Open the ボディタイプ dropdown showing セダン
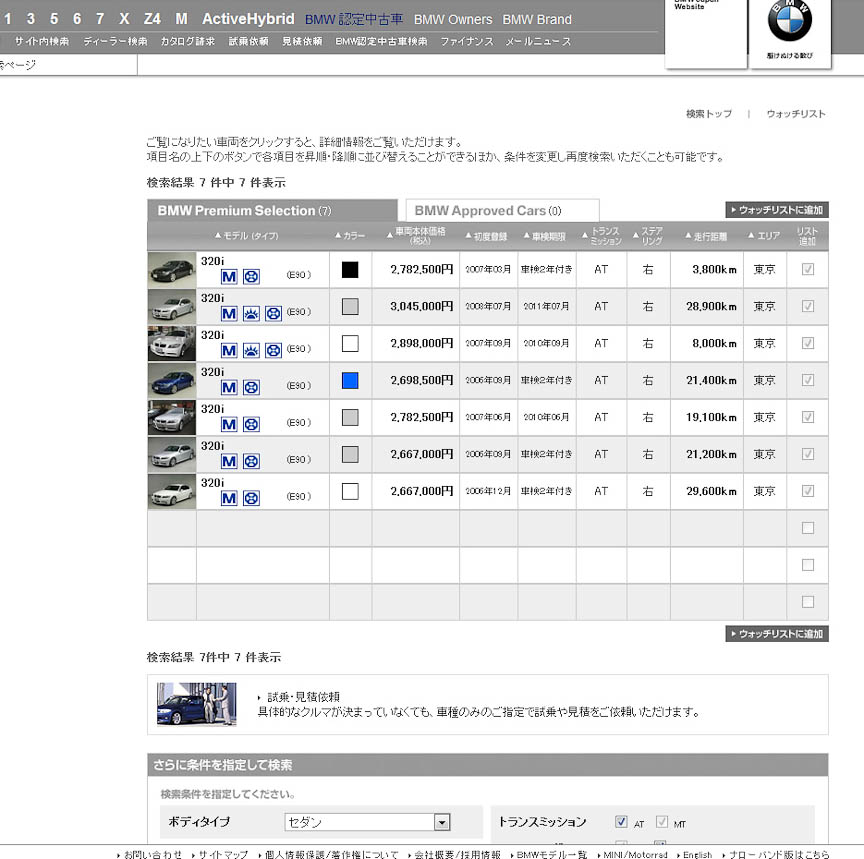The width and height of the screenshot is (864, 859). click(x=440, y=822)
